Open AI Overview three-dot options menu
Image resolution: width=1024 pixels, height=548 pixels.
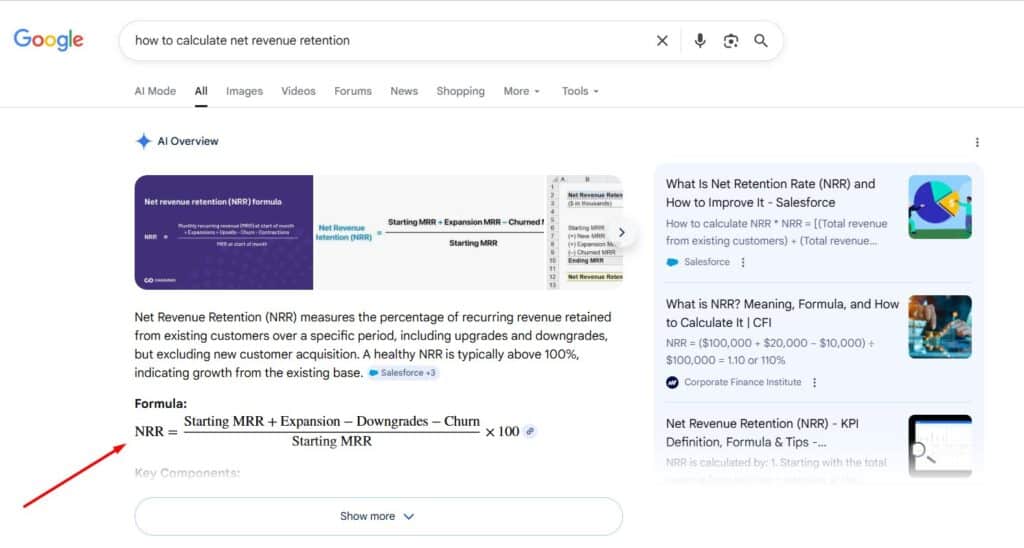click(x=977, y=142)
